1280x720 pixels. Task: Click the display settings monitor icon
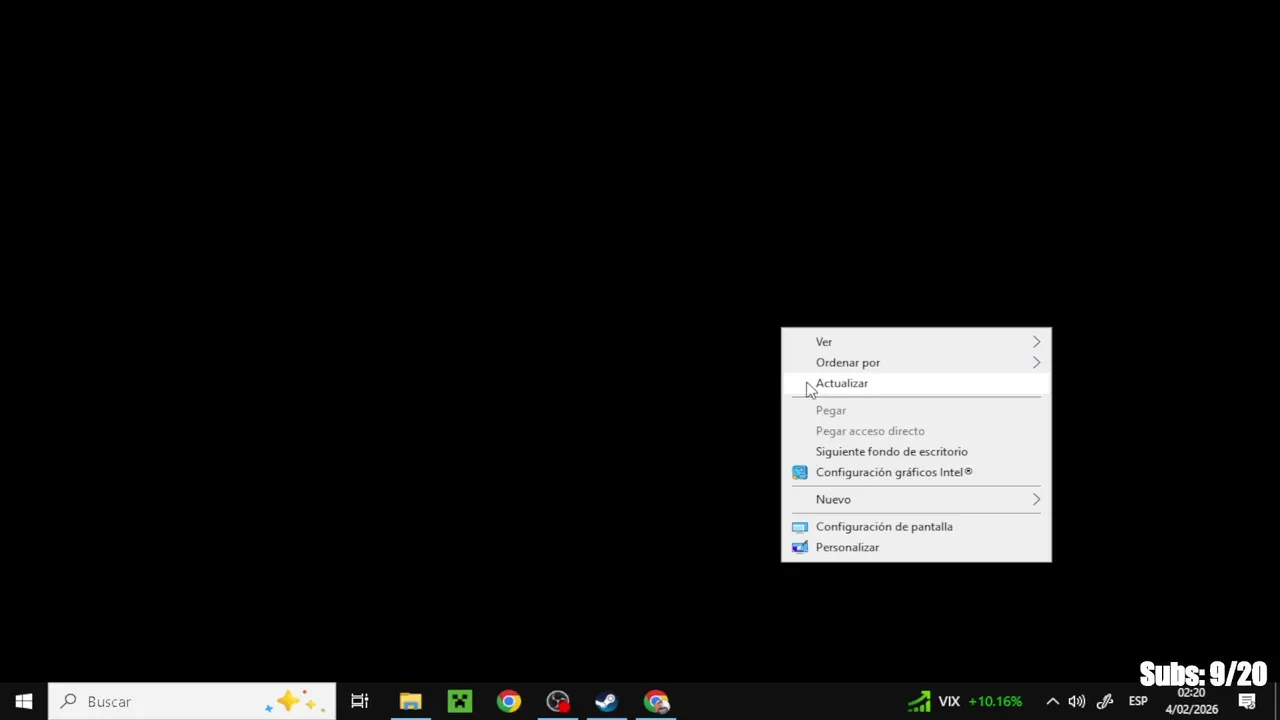[x=800, y=527]
